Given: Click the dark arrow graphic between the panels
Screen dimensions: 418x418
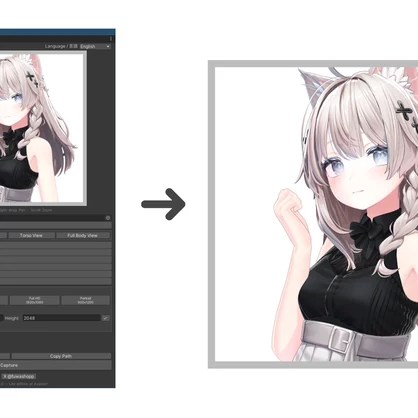Looking at the screenshot, I should pyautogui.click(x=163, y=204).
